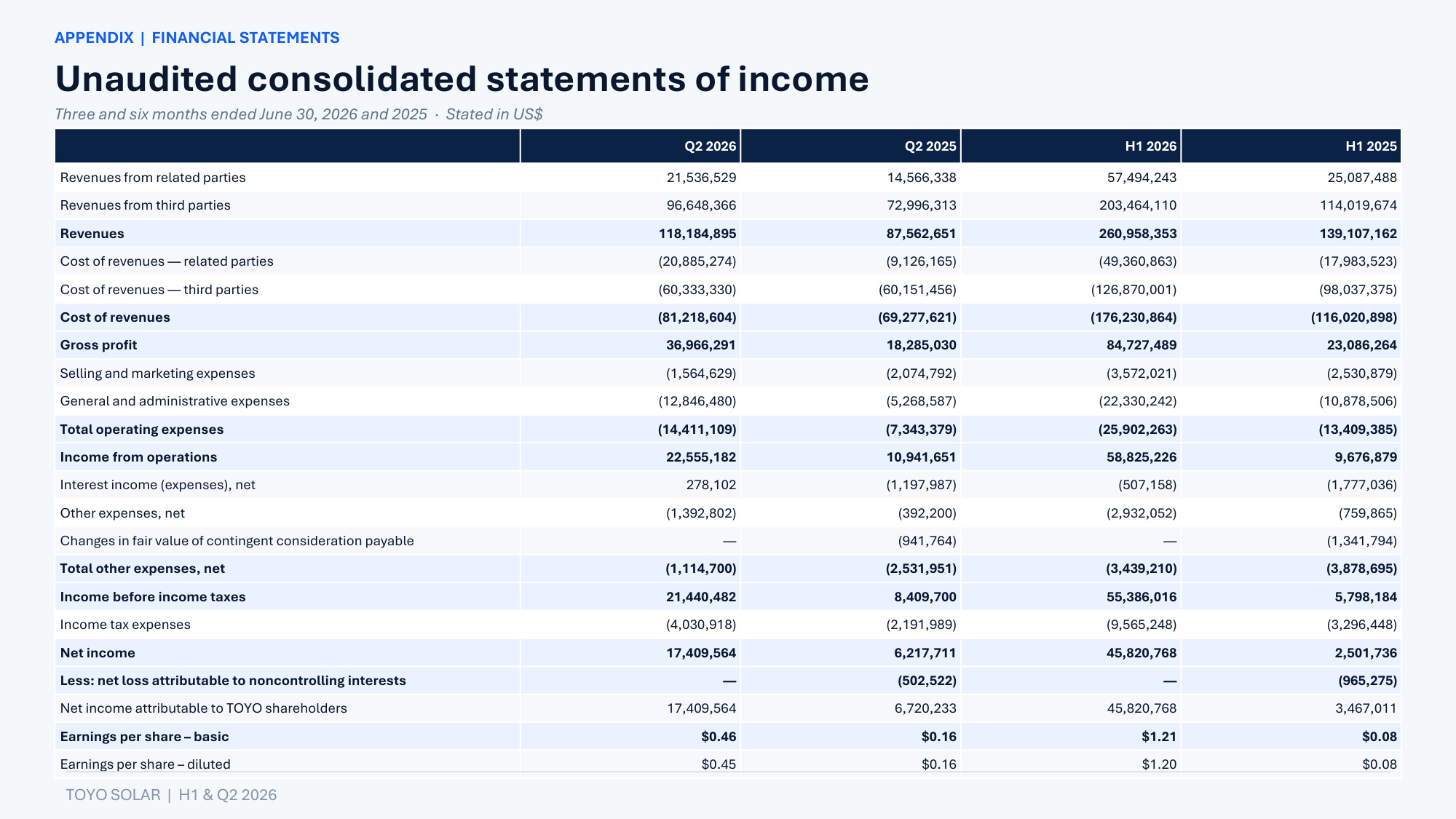Click the Total operating expenses label
1456x819 pixels.
(142, 430)
